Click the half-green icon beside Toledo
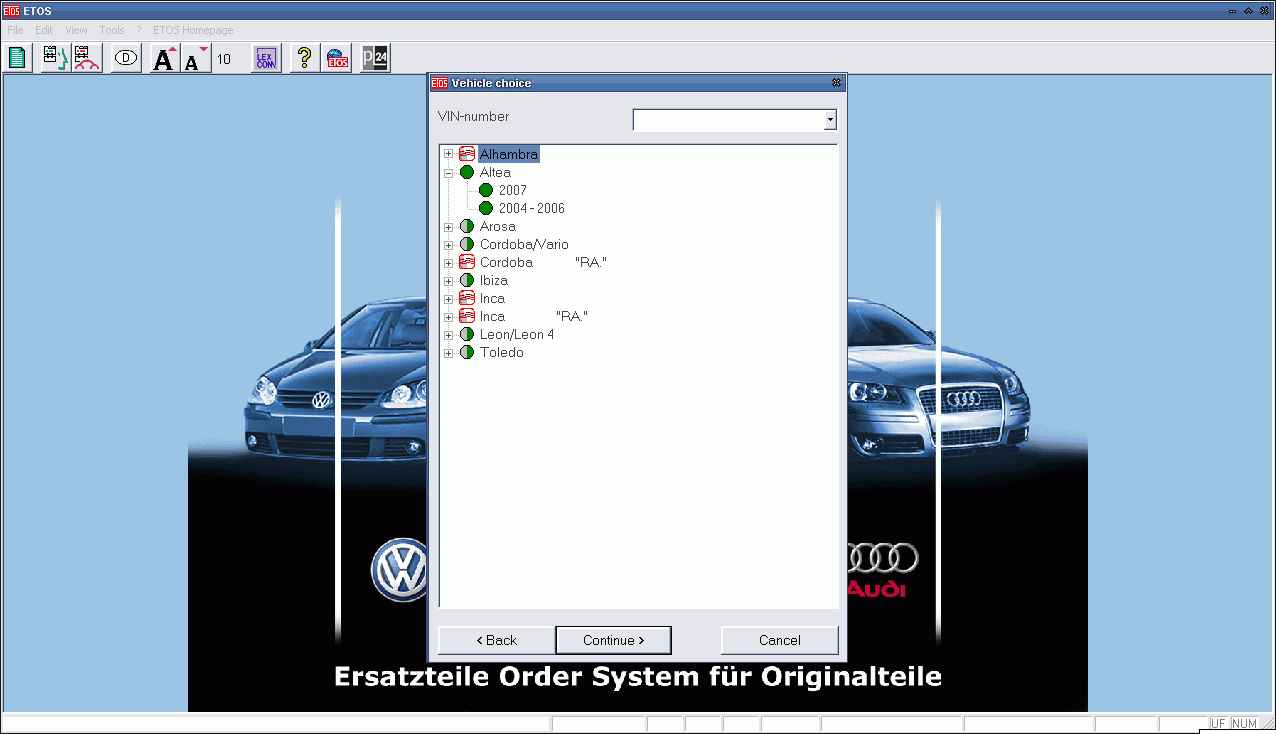The image size is (1276, 734). [x=467, y=352]
